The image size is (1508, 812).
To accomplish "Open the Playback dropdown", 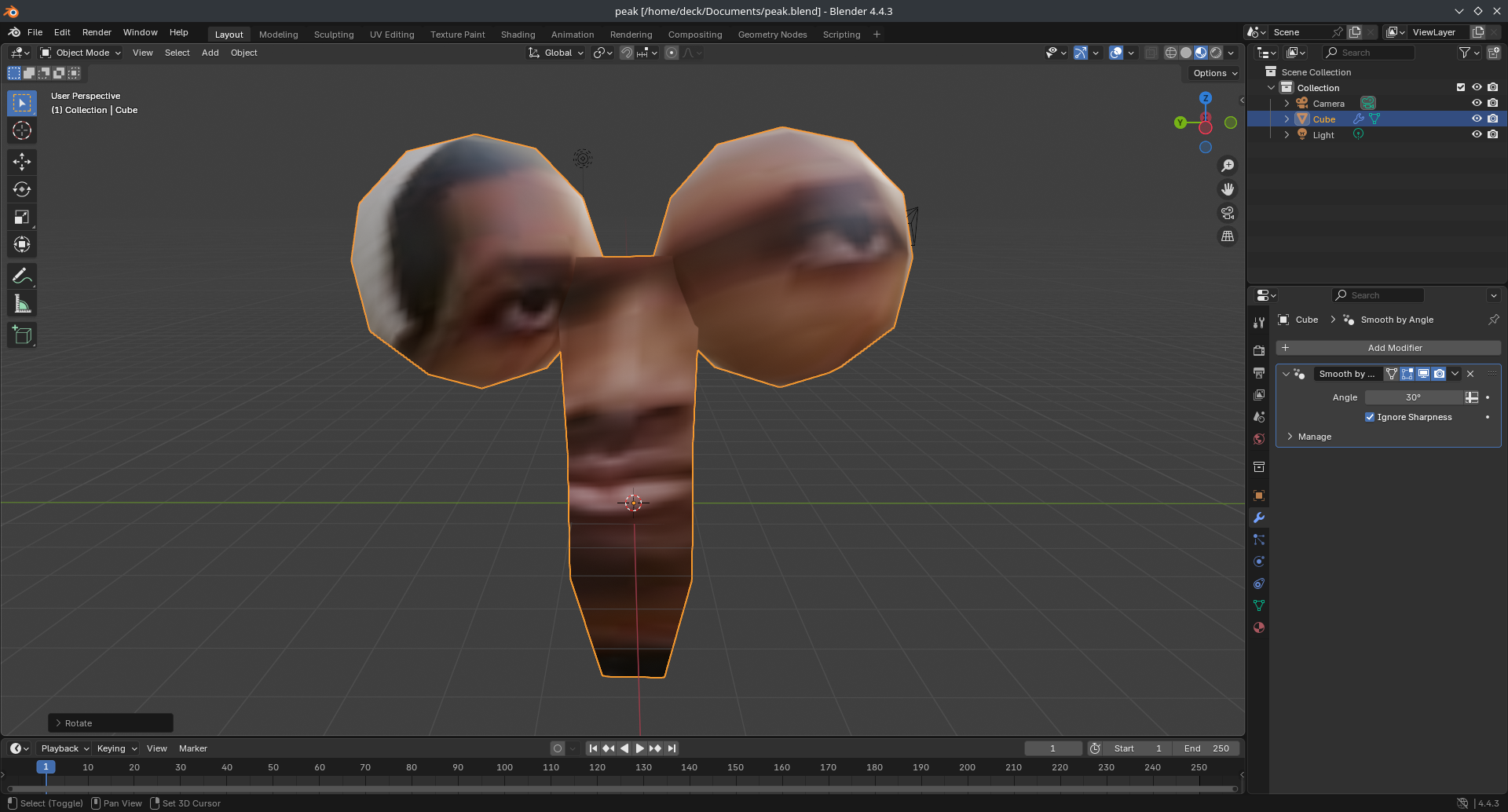I will click(65, 748).
